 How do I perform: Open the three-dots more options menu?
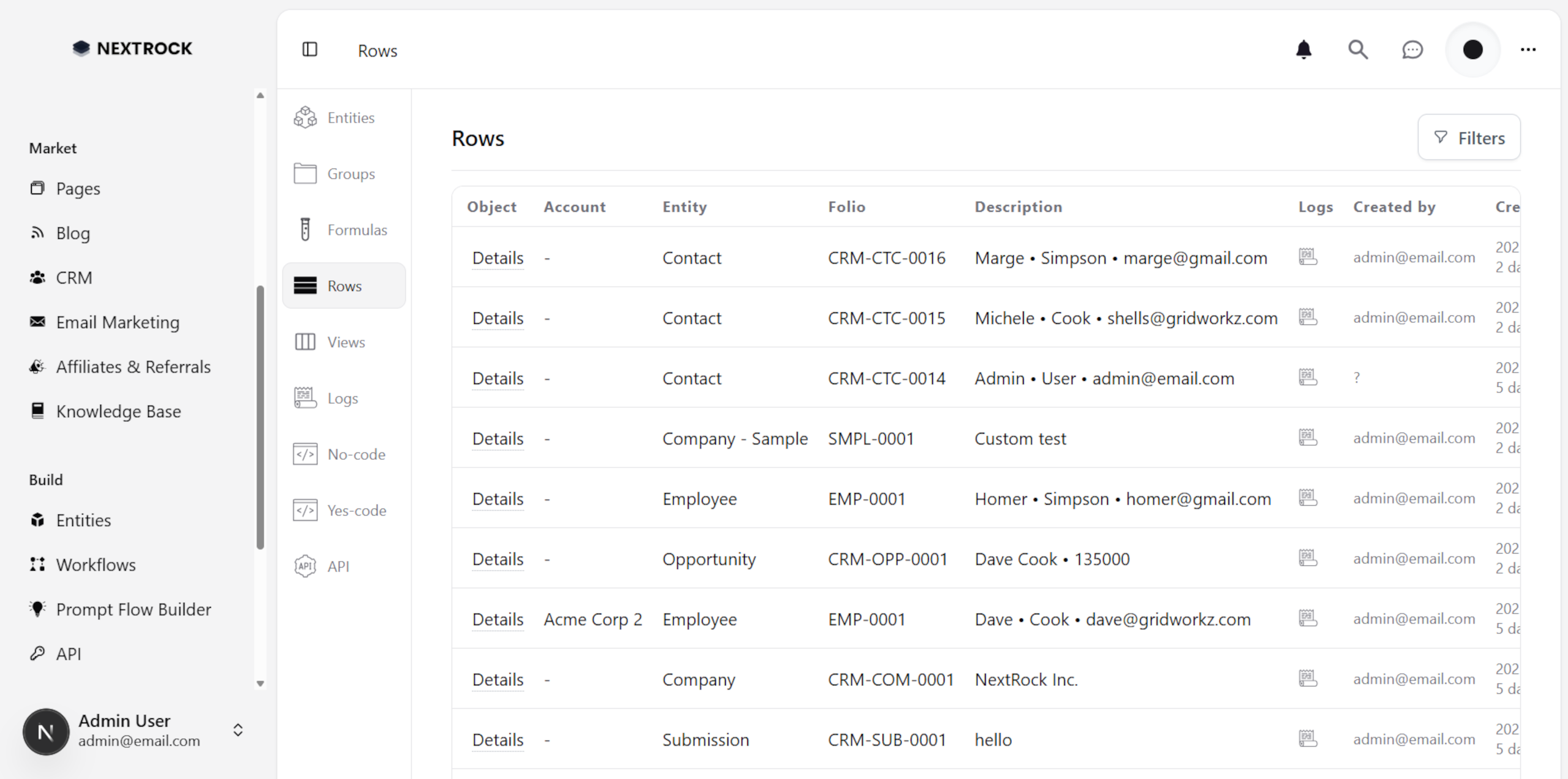click(x=1528, y=50)
